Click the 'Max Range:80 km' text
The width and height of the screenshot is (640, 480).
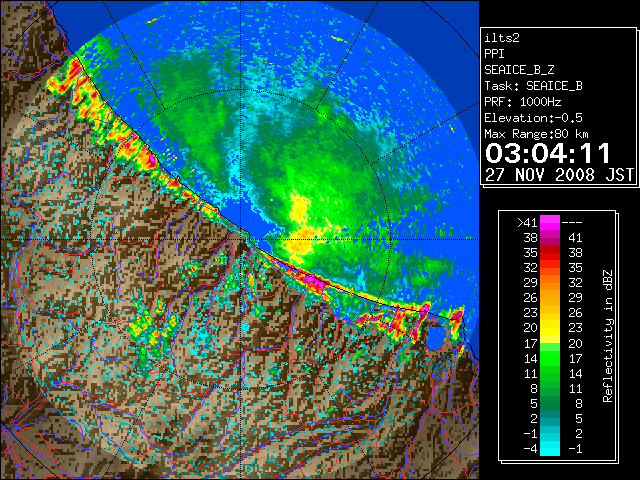[536, 134]
